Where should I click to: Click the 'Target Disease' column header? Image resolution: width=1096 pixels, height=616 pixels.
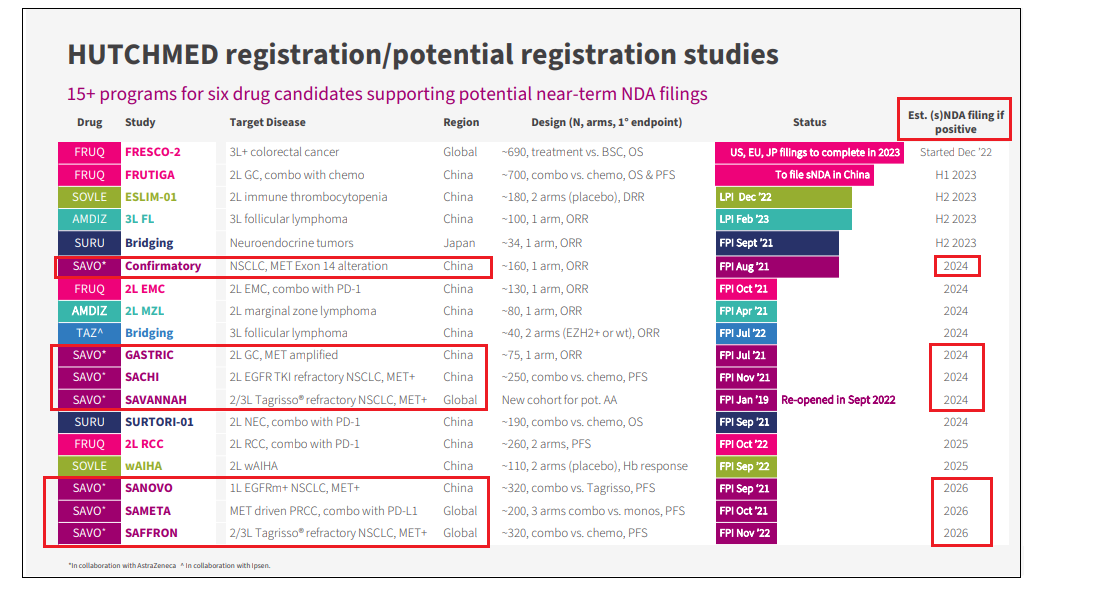coord(267,122)
